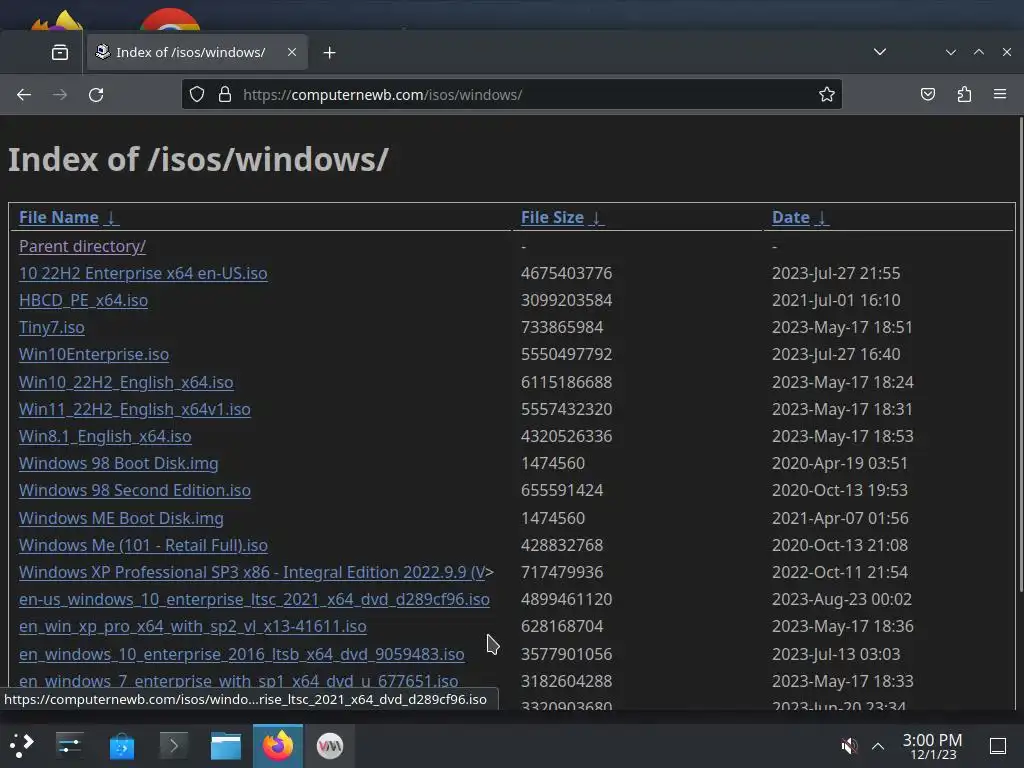Image resolution: width=1024 pixels, height=768 pixels.
Task: Download en_win_xp_pro_x64_with_sp2 iso
Action: 193,626
